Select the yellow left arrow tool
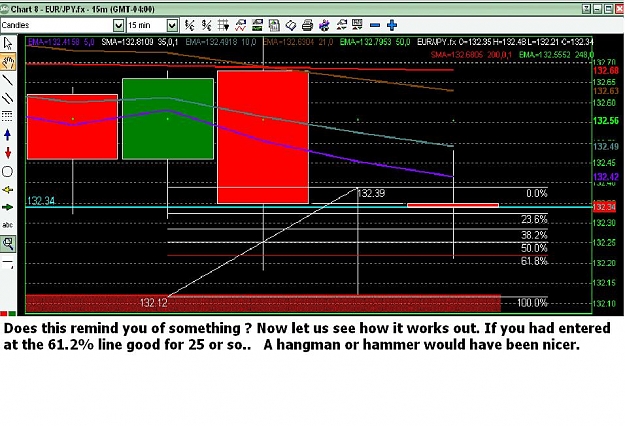The image size is (625, 426). click(x=7, y=190)
